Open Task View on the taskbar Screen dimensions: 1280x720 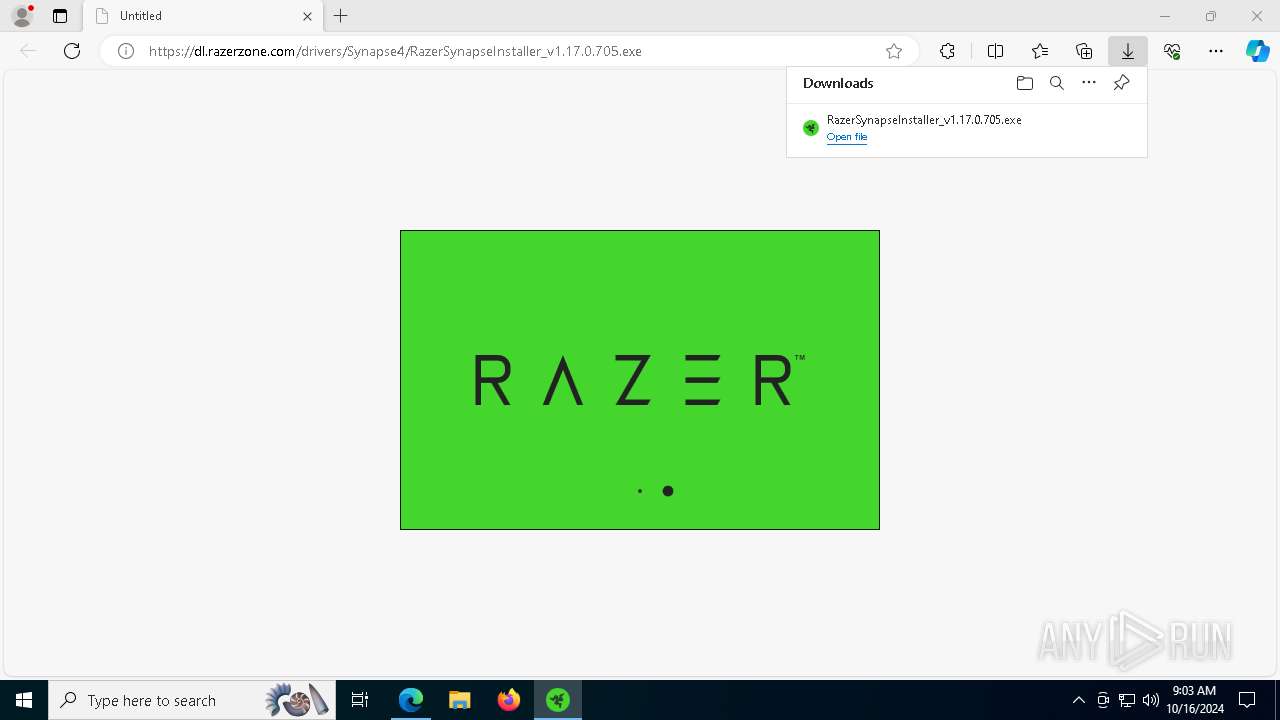tap(360, 700)
